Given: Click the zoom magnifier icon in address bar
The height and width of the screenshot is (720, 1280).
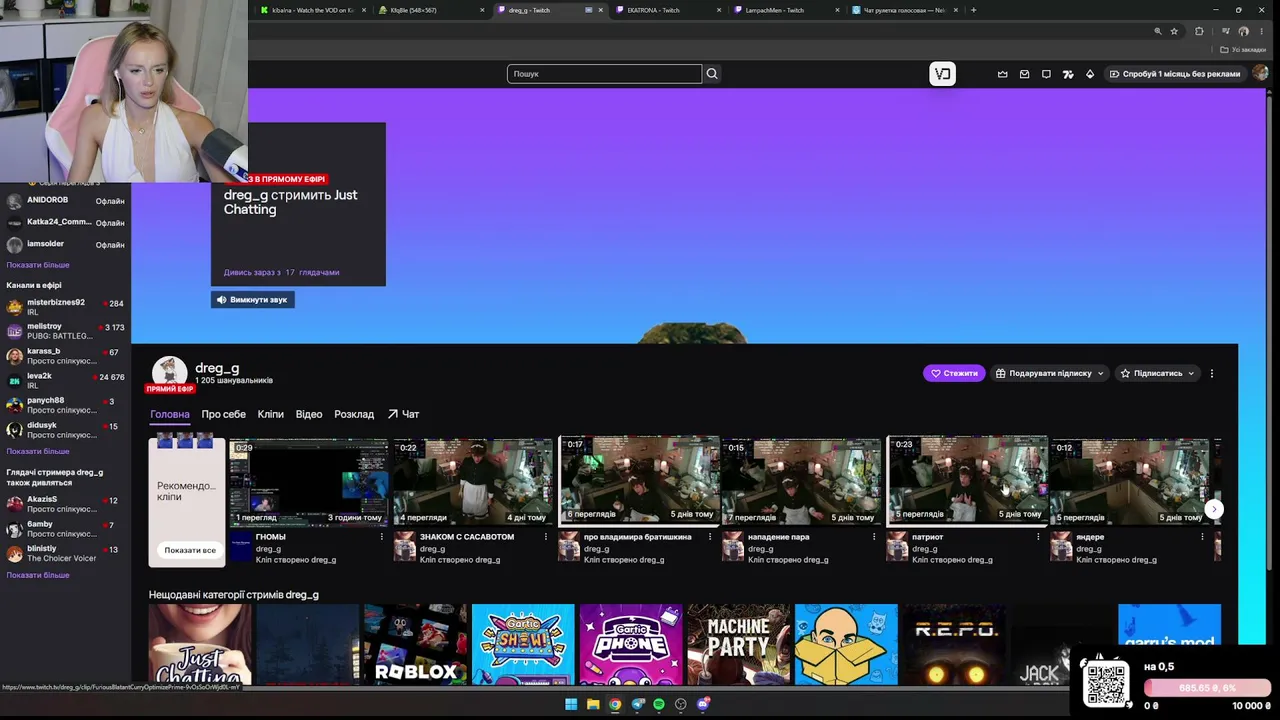Looking at the screenshot, I should tap(1158, 31).
